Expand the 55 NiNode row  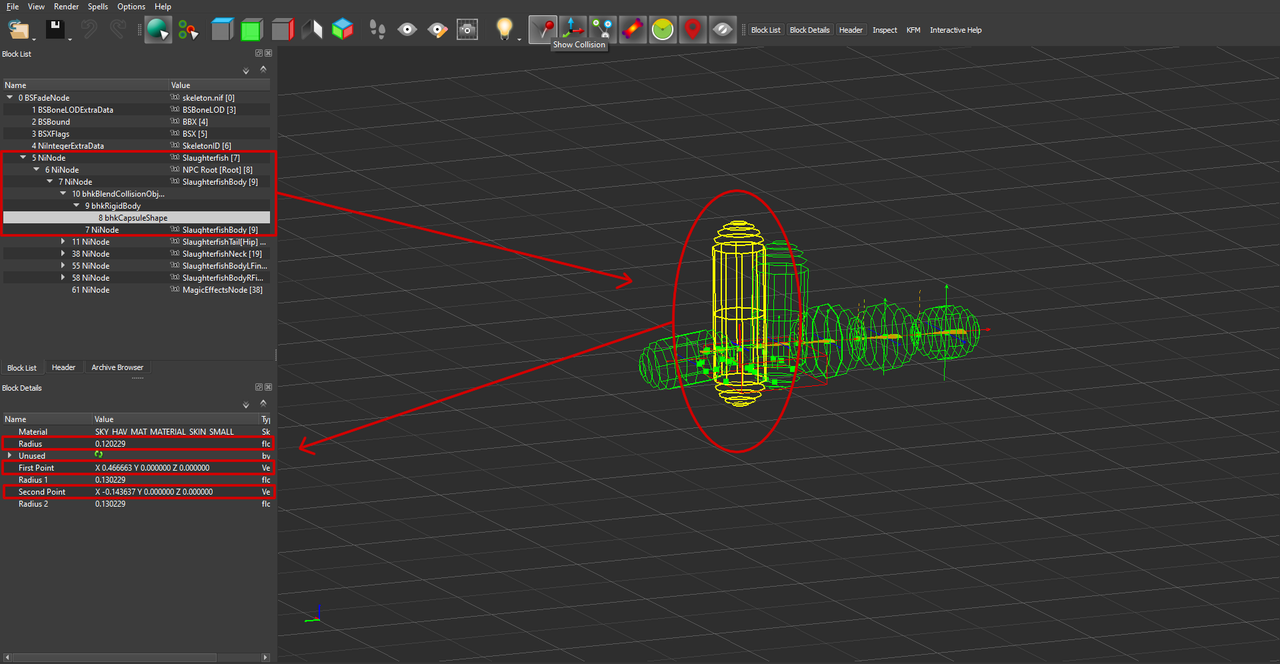63,266
